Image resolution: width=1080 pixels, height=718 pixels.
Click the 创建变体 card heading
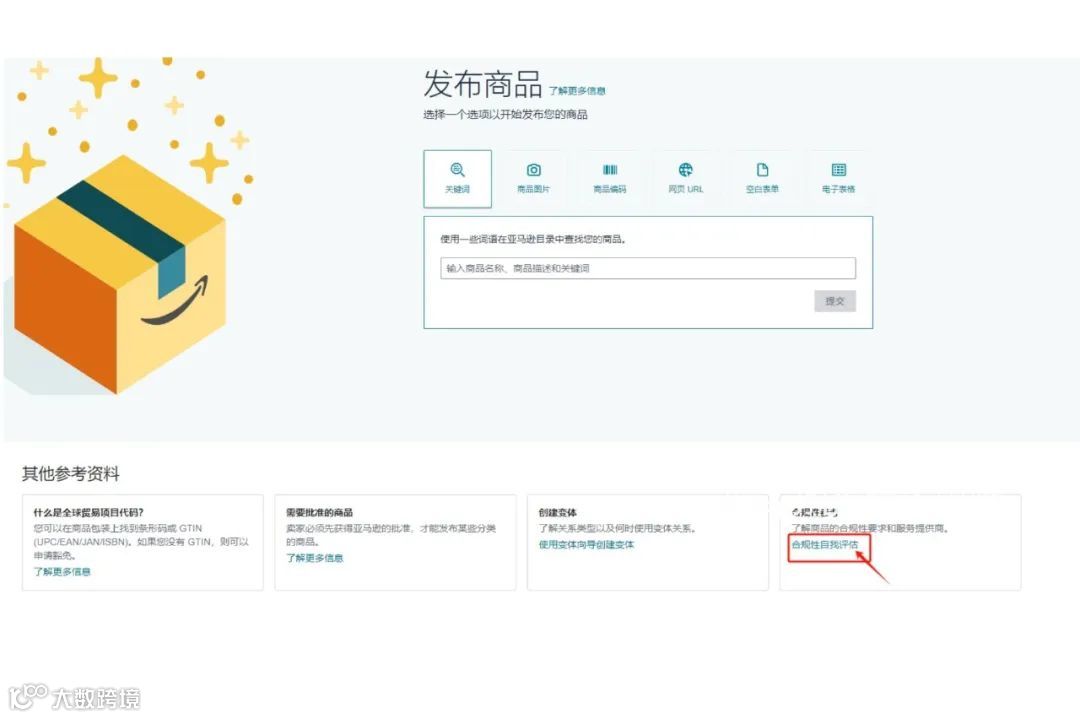(x=557, y=513)
